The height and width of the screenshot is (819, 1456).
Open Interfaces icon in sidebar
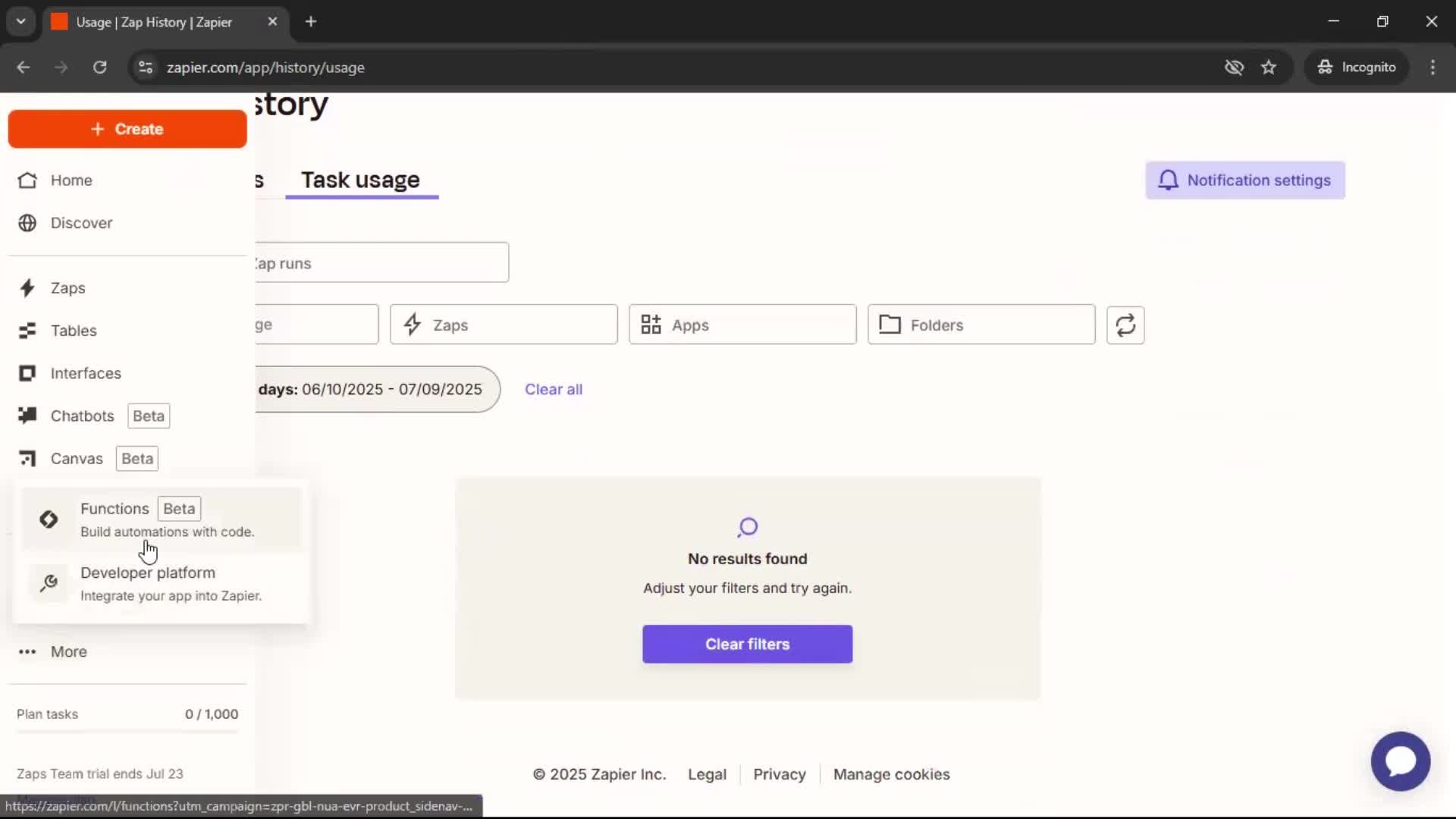tap(27, 373)
